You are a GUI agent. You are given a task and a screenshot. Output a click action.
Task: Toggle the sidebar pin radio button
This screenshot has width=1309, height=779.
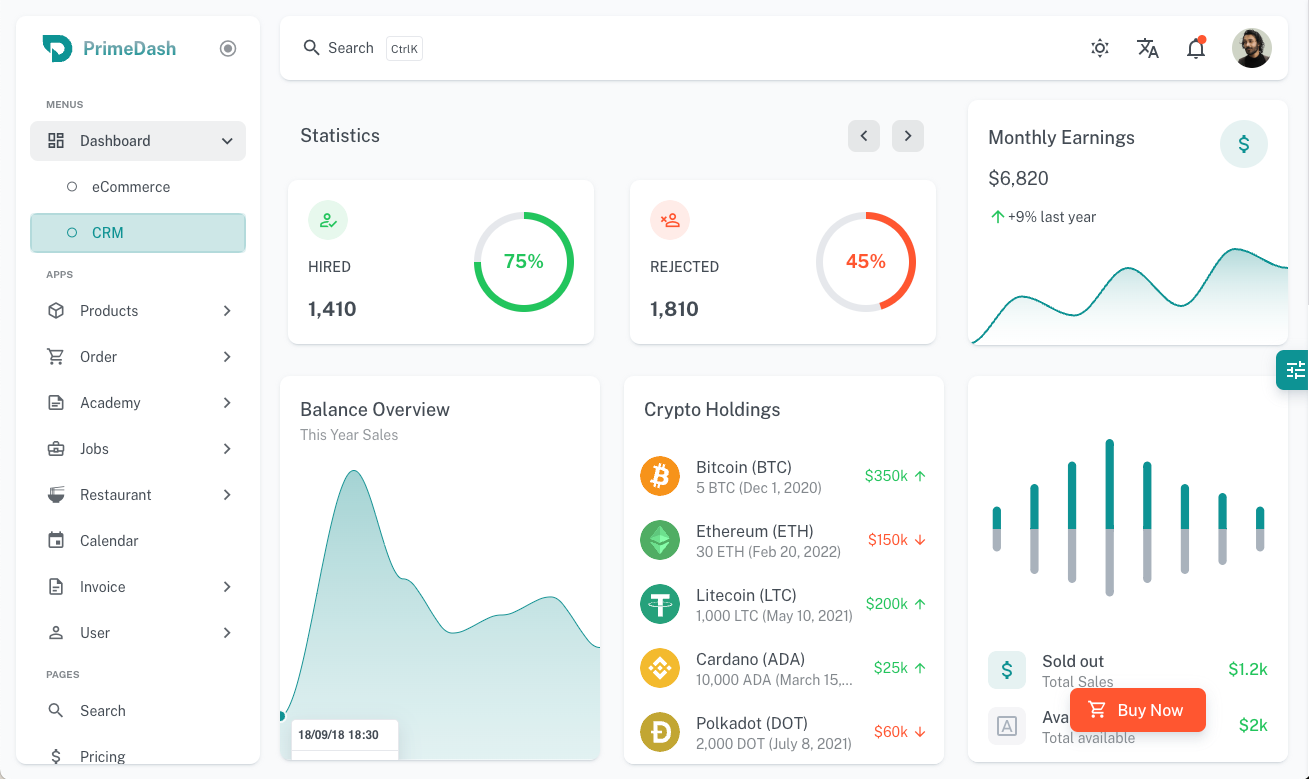click(x=228, y=48)
